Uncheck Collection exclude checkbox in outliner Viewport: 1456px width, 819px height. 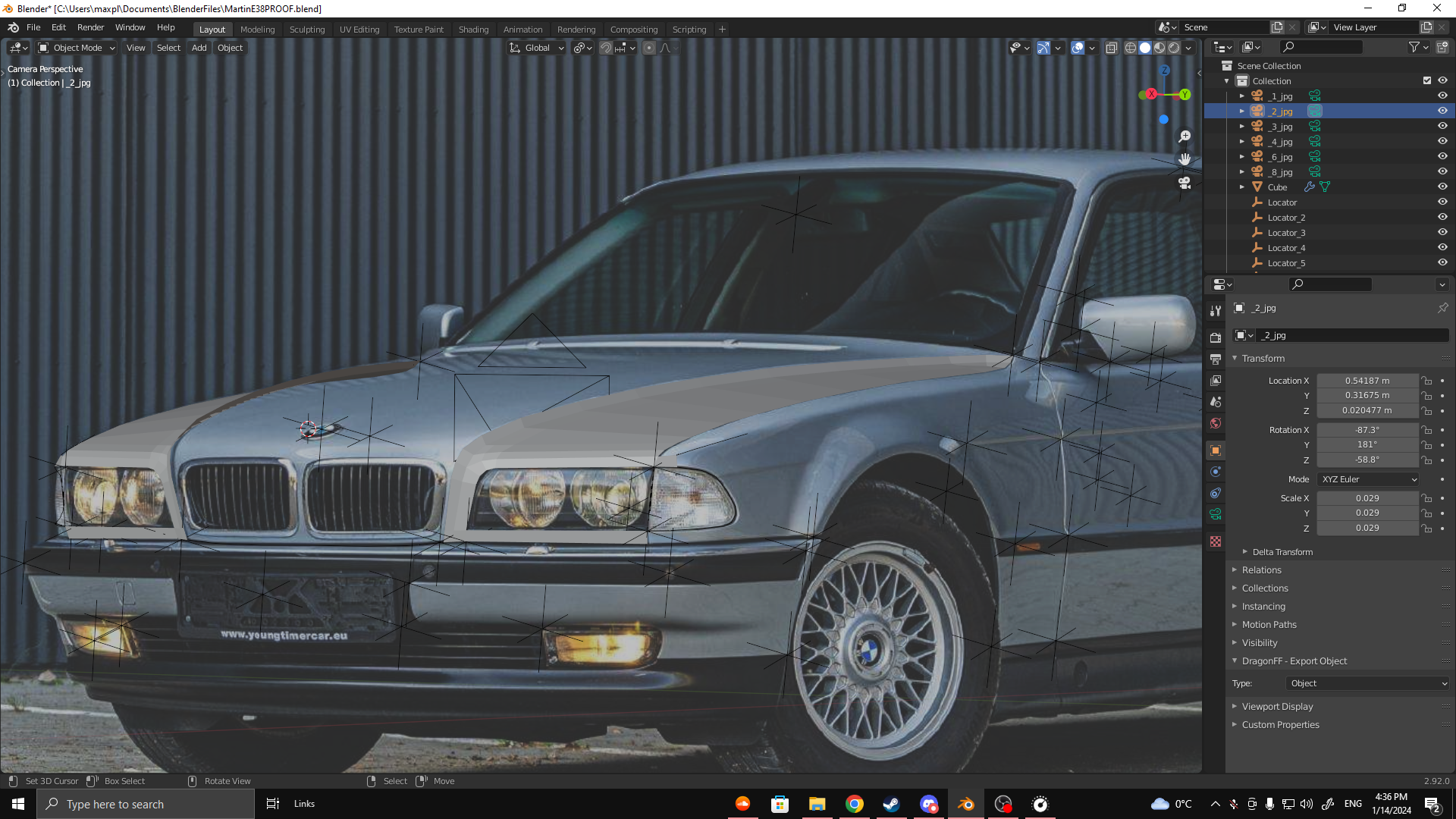coord(1426,80)
